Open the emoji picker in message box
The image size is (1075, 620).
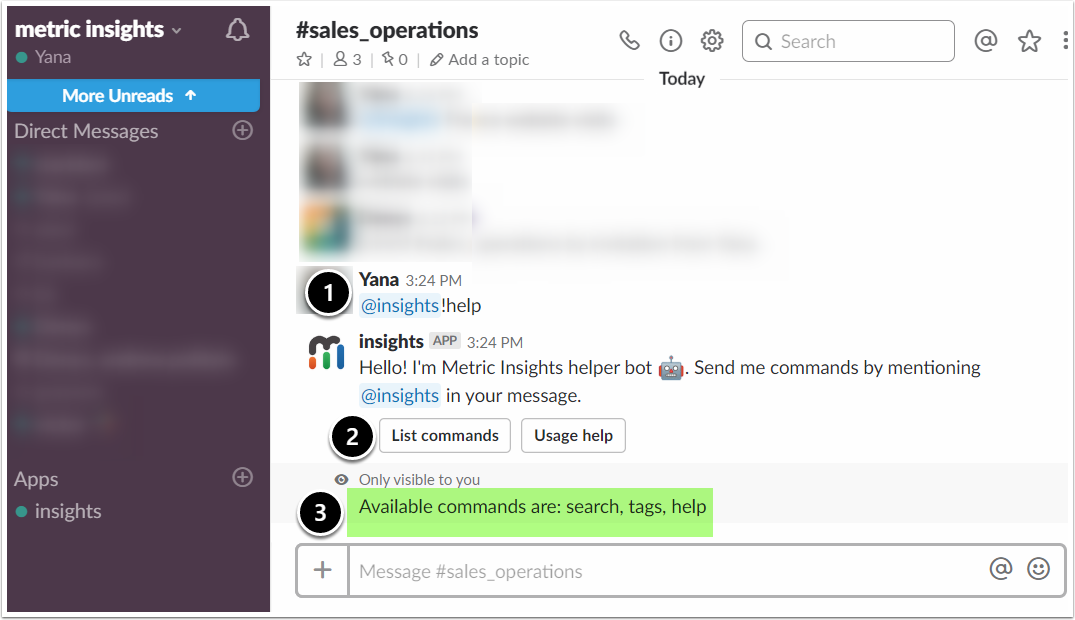(1039, 569)
